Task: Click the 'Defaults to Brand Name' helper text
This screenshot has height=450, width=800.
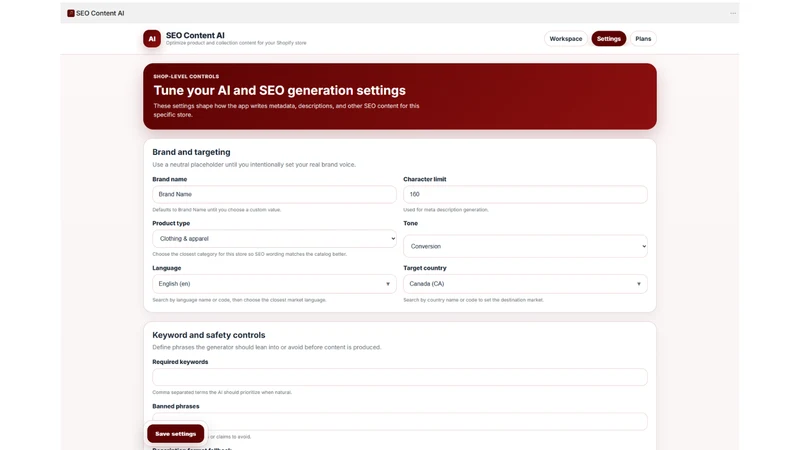Action: click(x=217, y=210)
